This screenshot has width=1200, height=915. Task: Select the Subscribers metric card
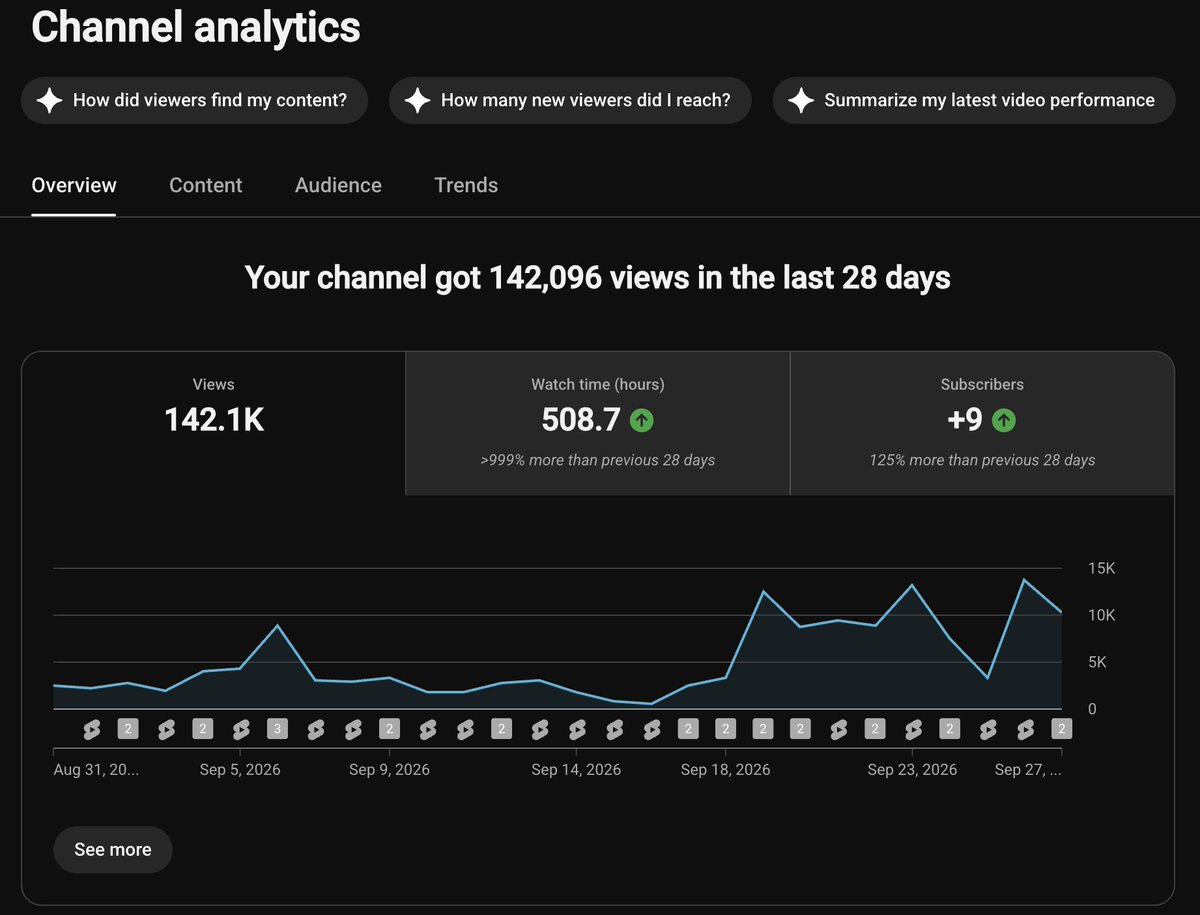pos(982,423)
